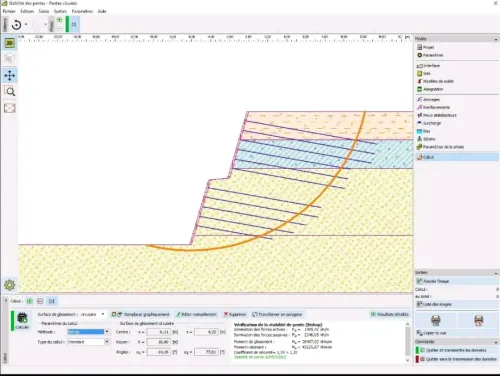Click Editer manuellement button
Screen dimensions: 500x376
(197, 314)
